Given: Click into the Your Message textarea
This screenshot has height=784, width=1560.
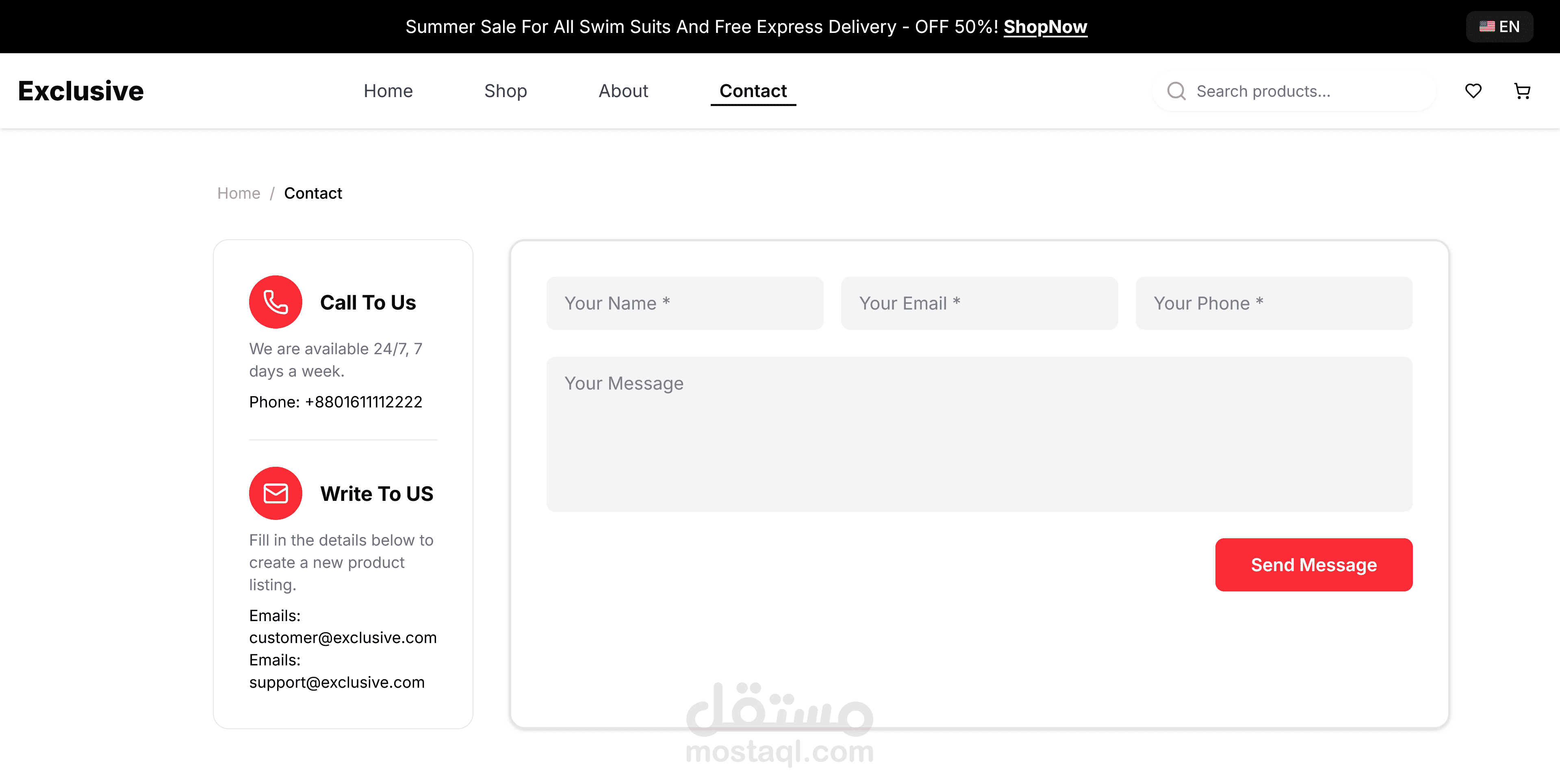Looking at the screenshot, I should pos(979,434).
